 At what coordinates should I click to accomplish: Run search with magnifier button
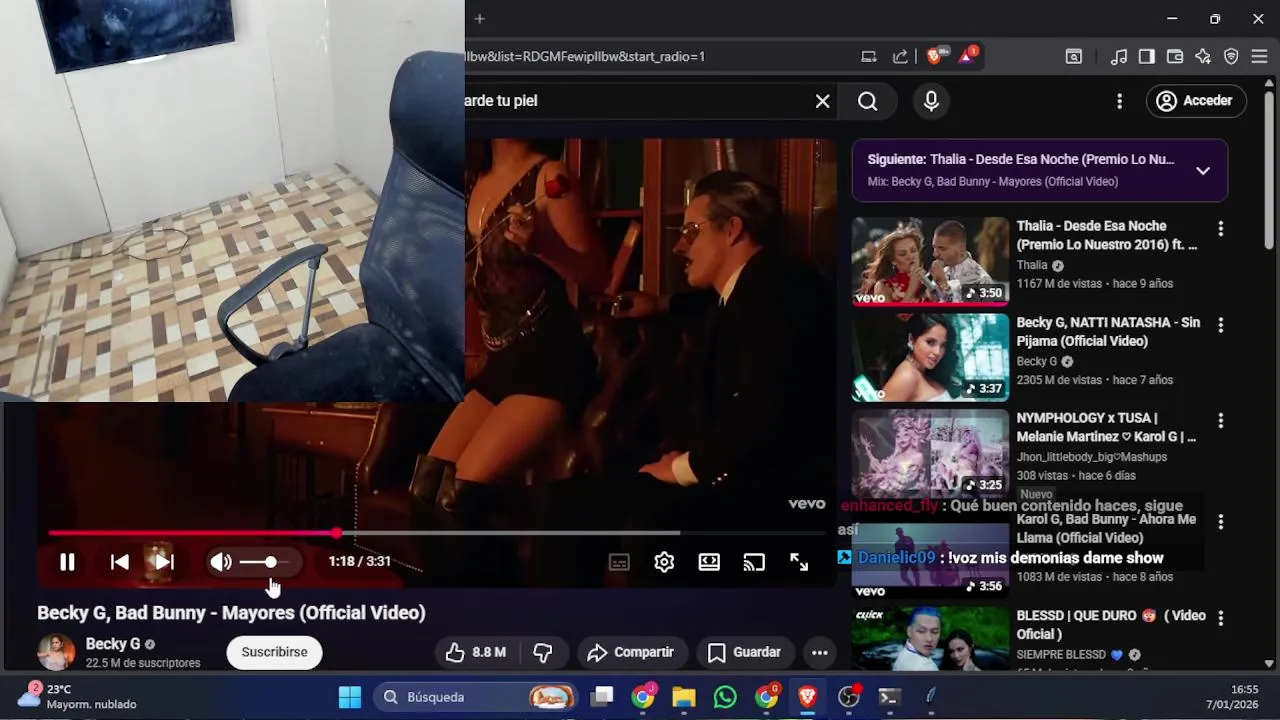867,101
